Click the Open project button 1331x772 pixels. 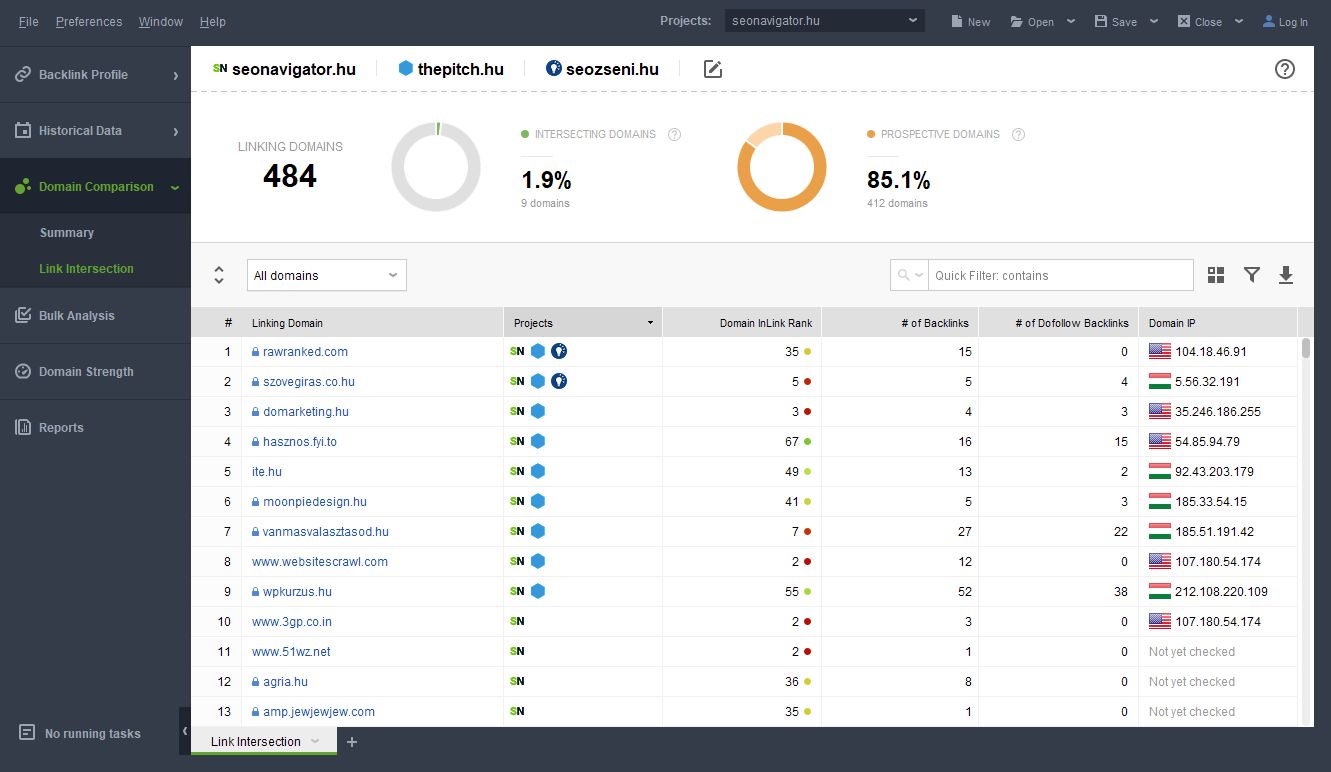(x=1032, y=21)
